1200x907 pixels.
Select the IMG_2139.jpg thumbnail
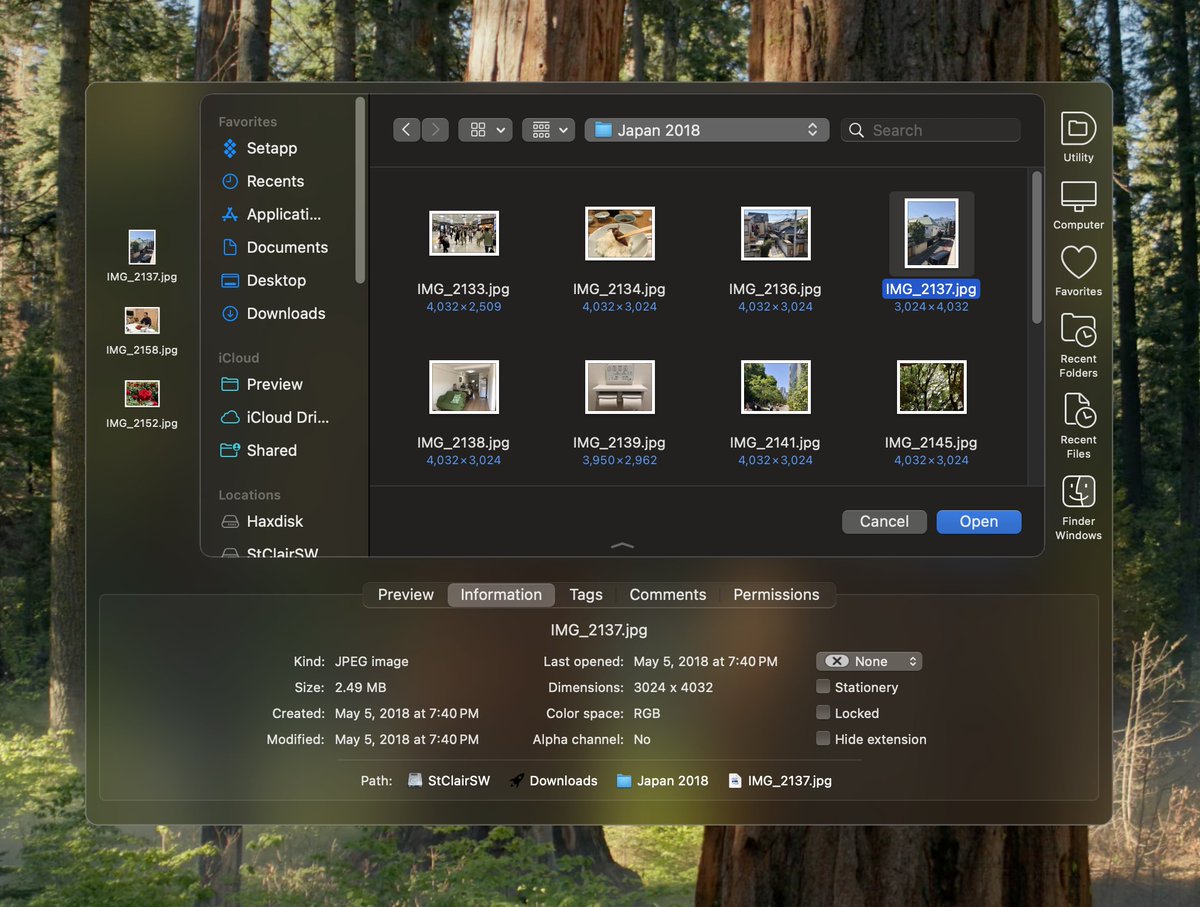click(620, 387)
